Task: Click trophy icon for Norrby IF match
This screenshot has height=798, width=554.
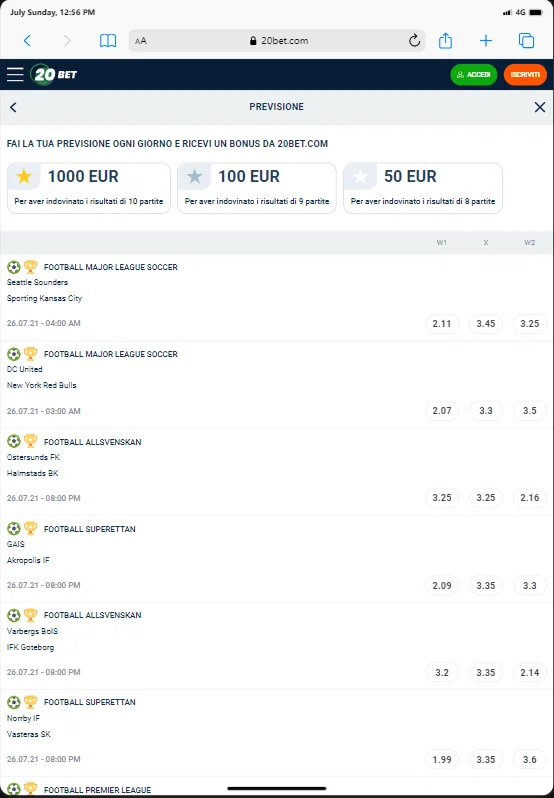Action: [31, 702]
